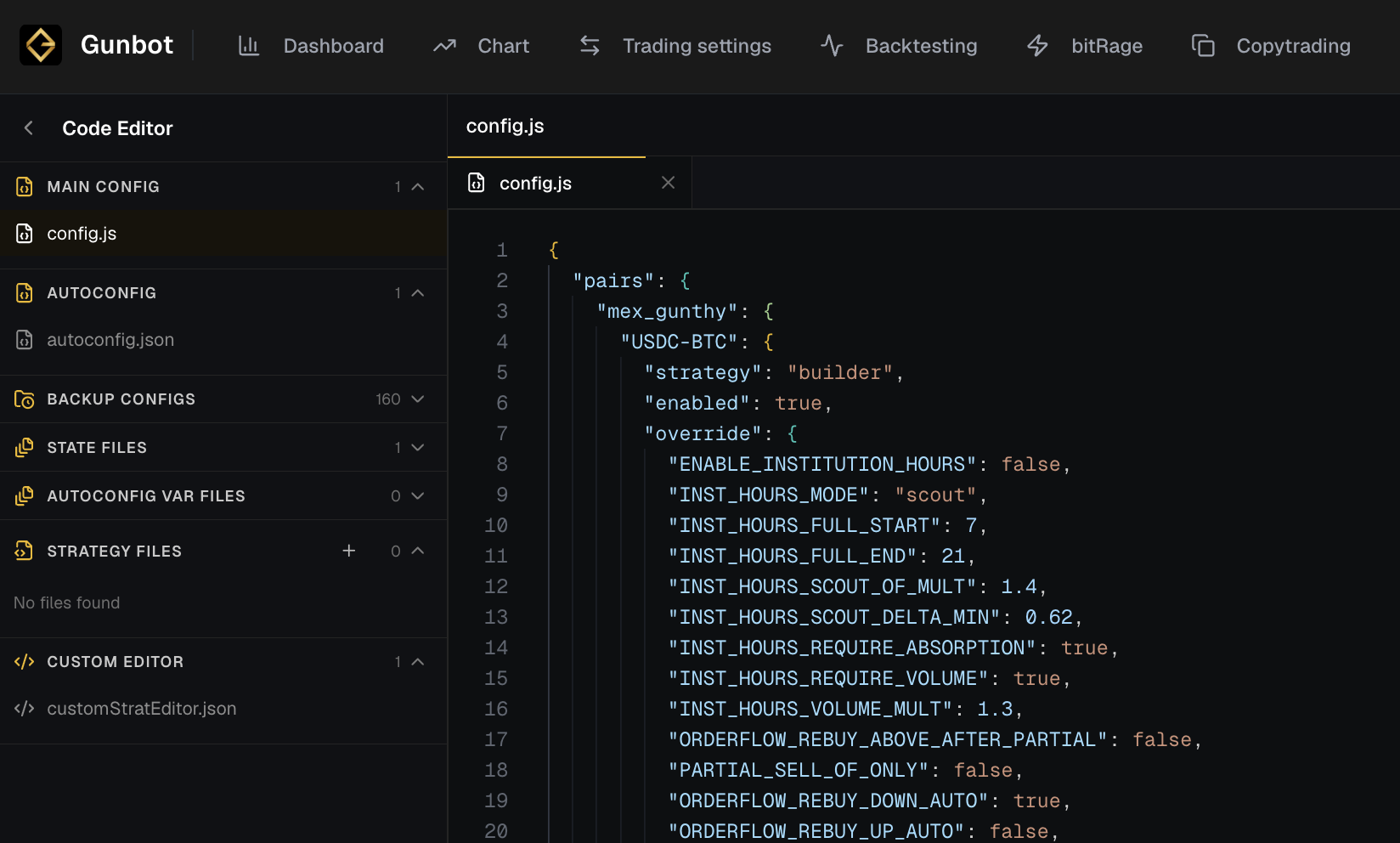The height and width of the screenshot is (843, 1400).
Task: Click the backup configs count 160
Action: pos(388,399)
